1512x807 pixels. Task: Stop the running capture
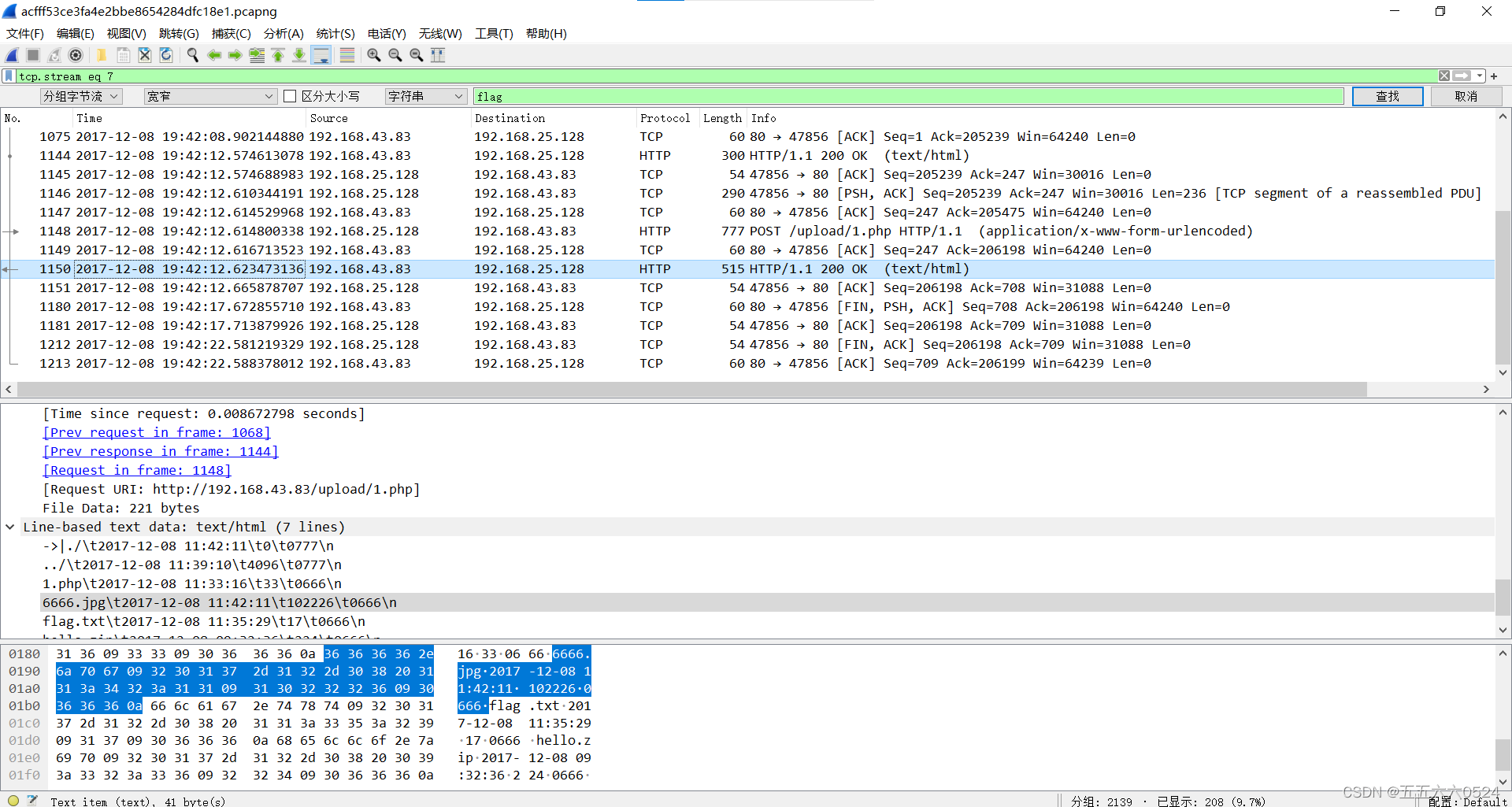point(33,55)
